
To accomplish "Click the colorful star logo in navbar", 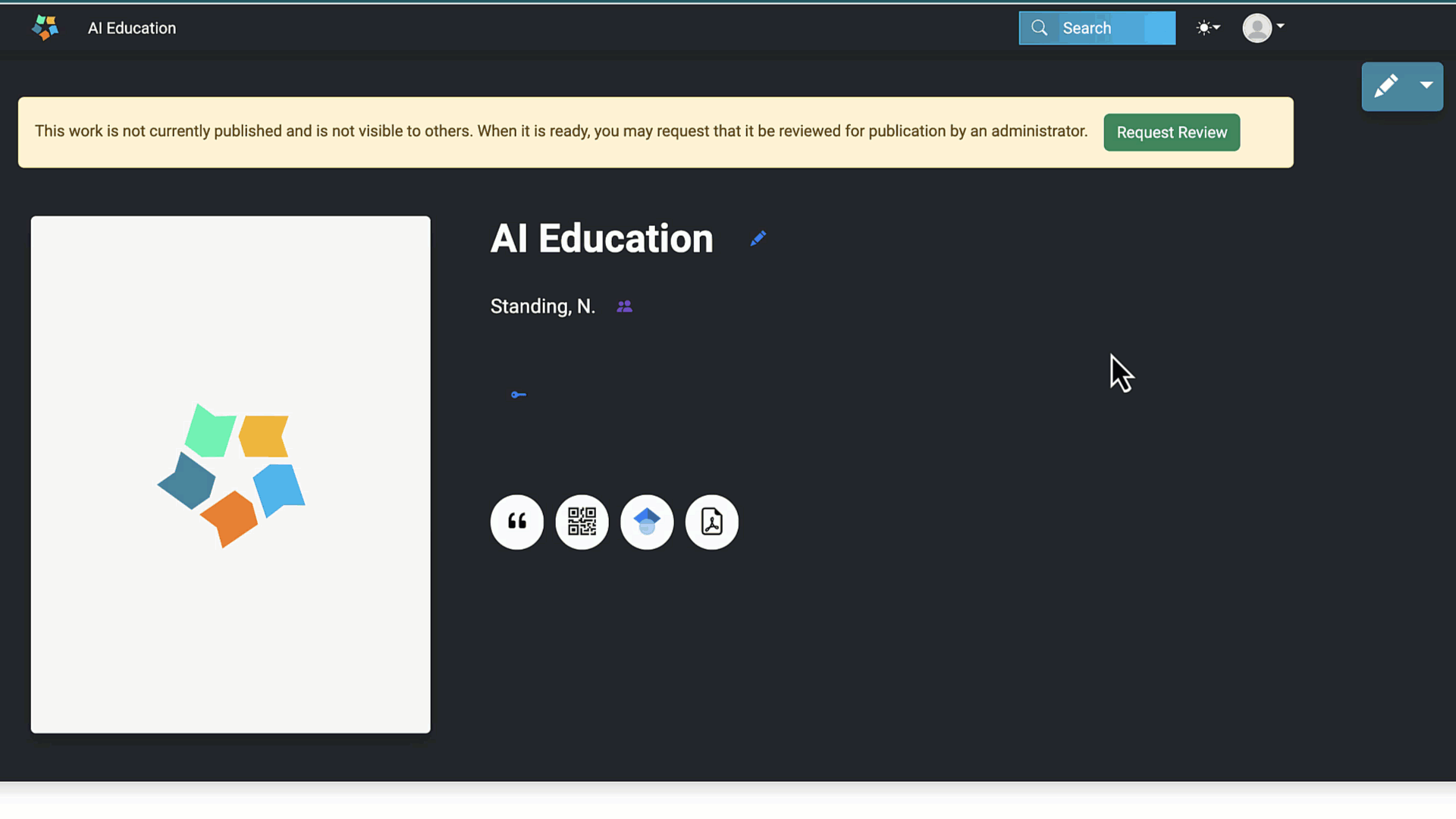I will pos(45,27).
